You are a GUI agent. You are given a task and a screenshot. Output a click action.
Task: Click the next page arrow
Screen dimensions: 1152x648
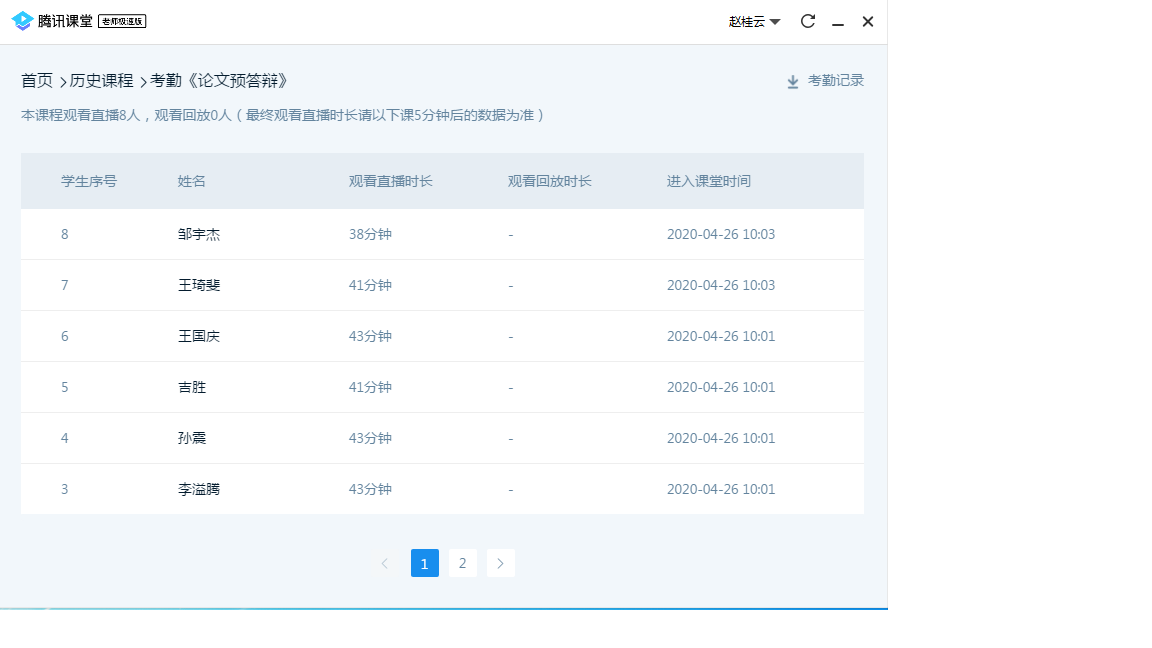pos(500,563)
